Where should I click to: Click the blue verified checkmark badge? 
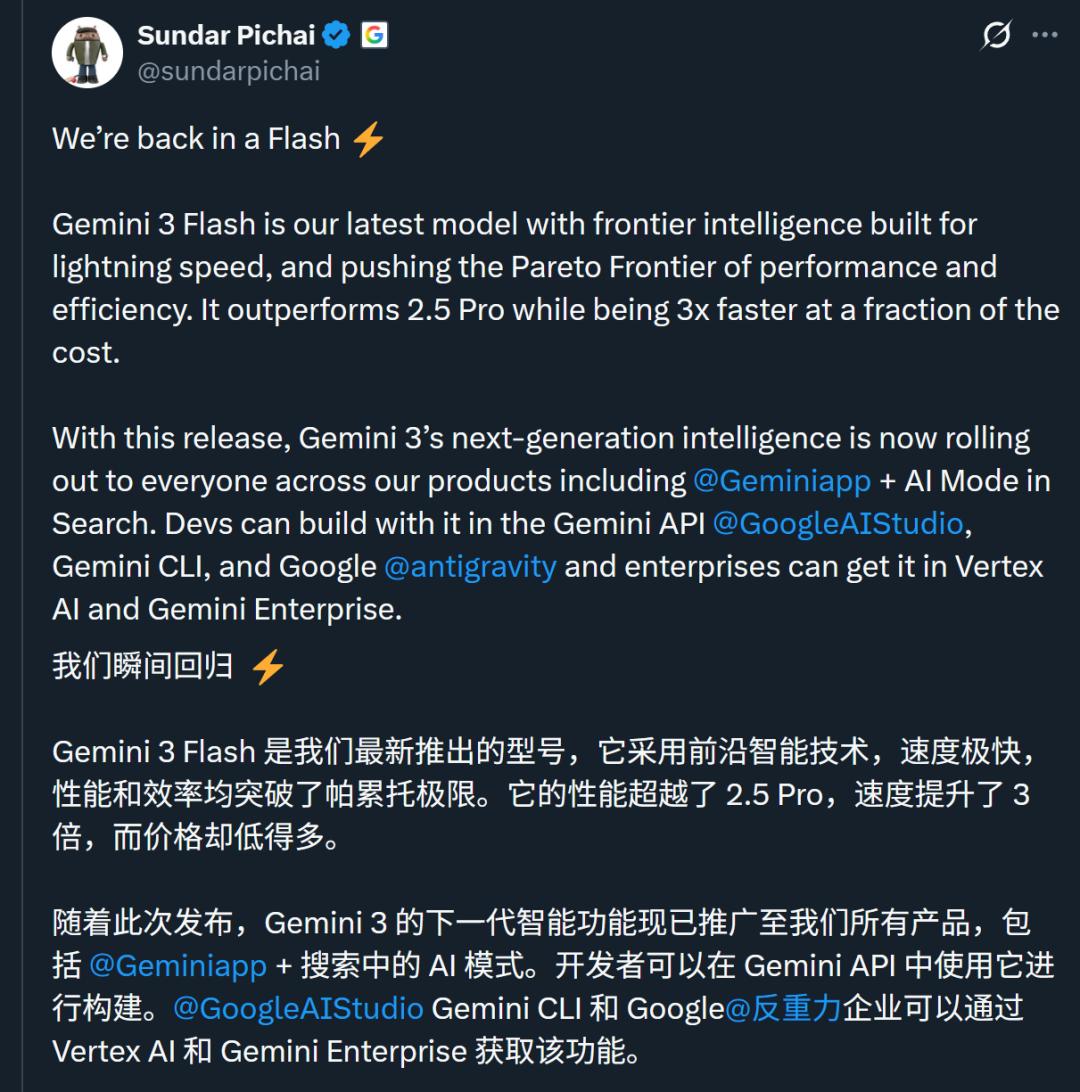[x=336, y=35]
